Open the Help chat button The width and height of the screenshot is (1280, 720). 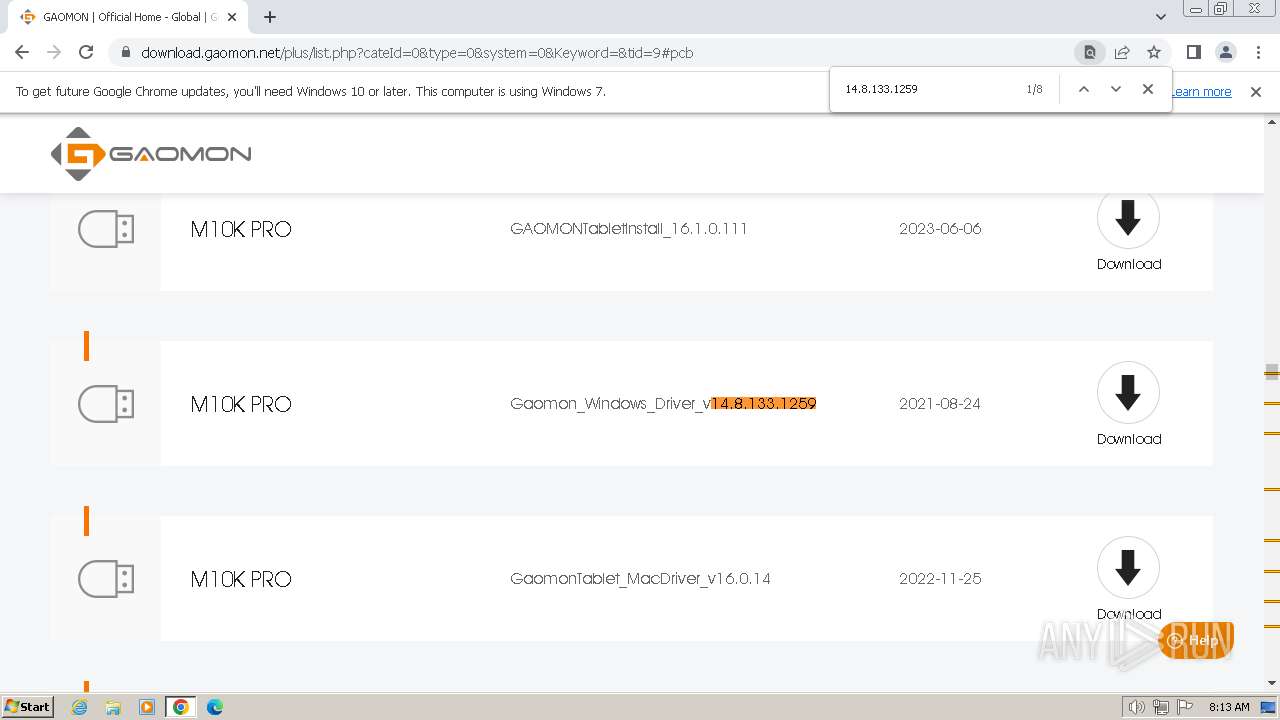tap(1196, 640)
